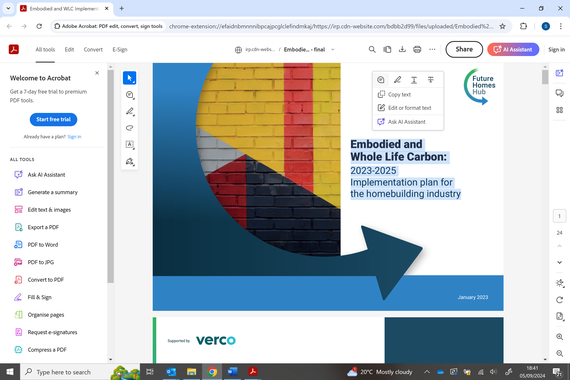
Task: Open Chrome from the Windows taskbar
Action: (212, 372)
